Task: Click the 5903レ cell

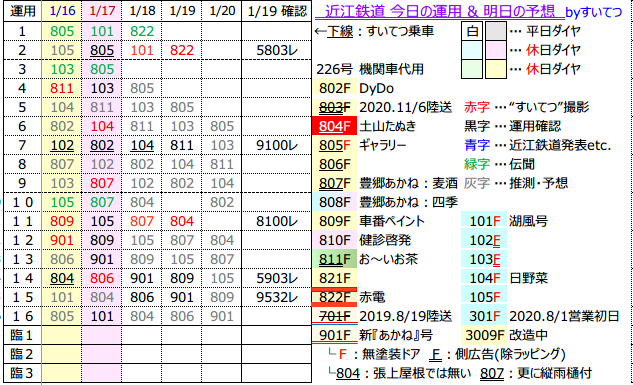Action: [x=277, y=278]
